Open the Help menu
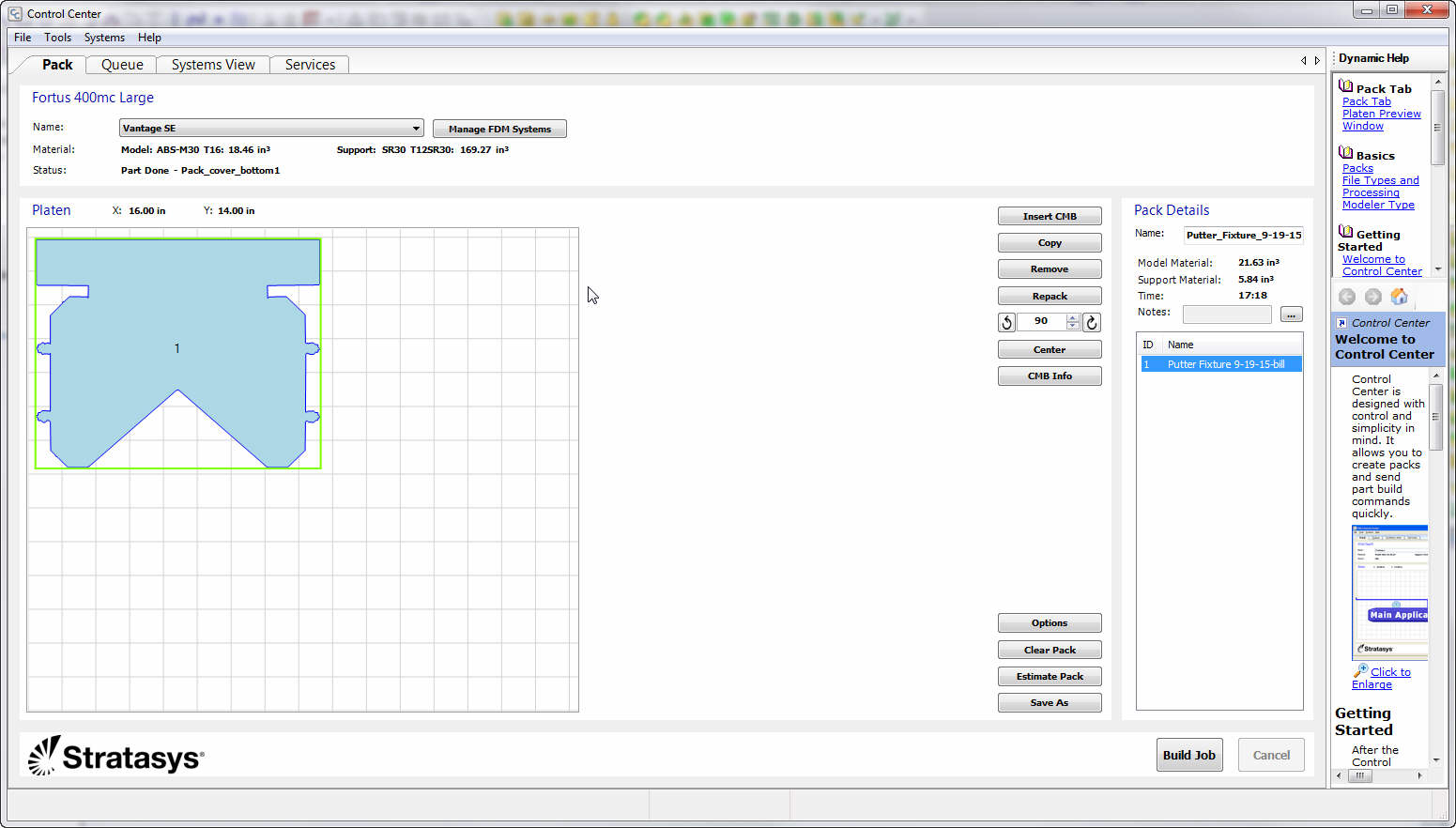1456x828 pixels. (149, 38)
